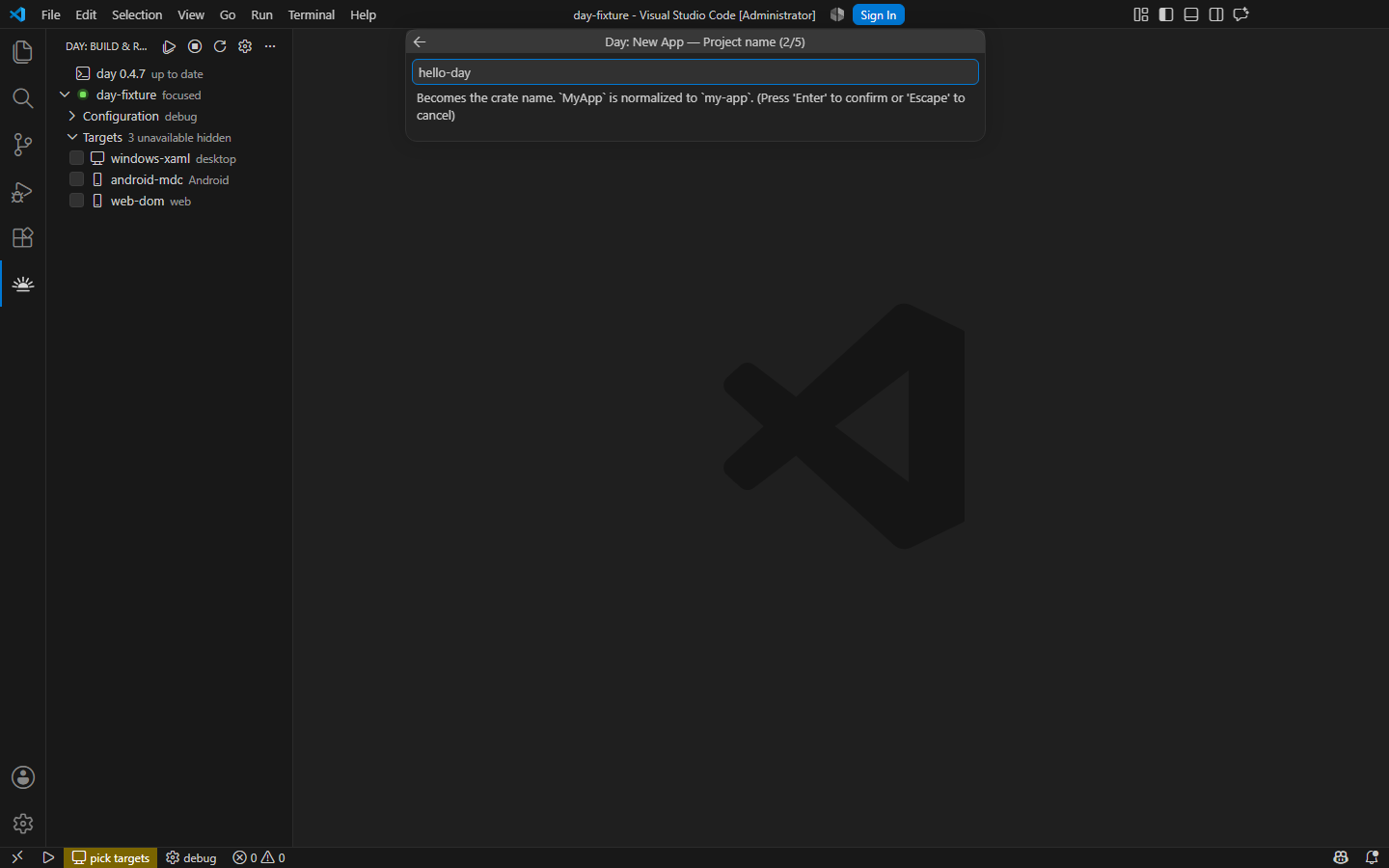Select the Day sunrise icon in activity bar
Screen dimensions: 1389x868
click(x=23, y=284)
